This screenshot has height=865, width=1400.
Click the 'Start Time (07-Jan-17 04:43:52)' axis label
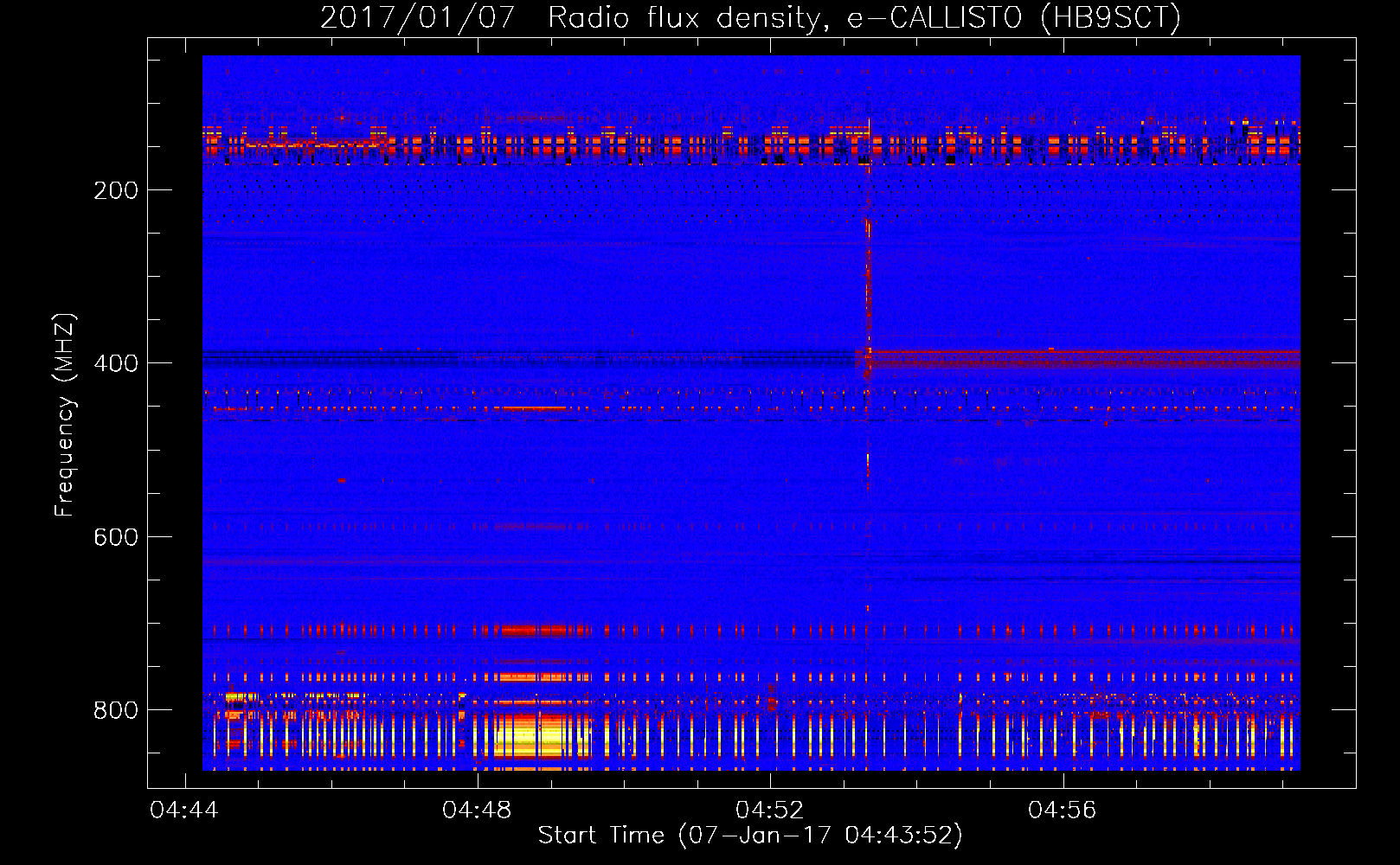[750, 836]
